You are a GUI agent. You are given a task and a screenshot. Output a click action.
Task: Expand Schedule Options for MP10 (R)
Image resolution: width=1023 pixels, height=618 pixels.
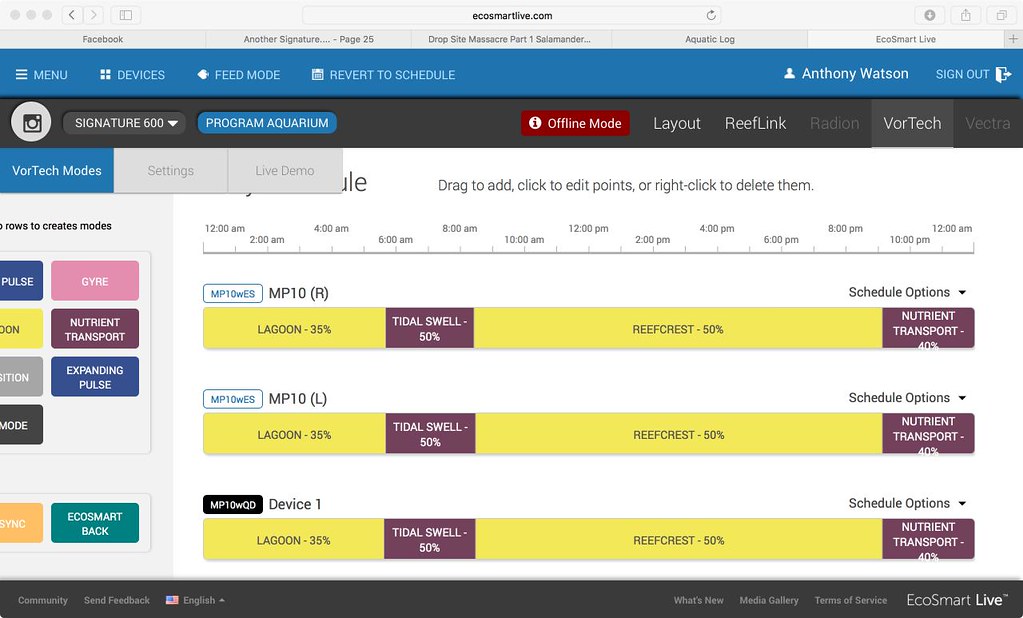pyautogui.click(x=907, y=292)
